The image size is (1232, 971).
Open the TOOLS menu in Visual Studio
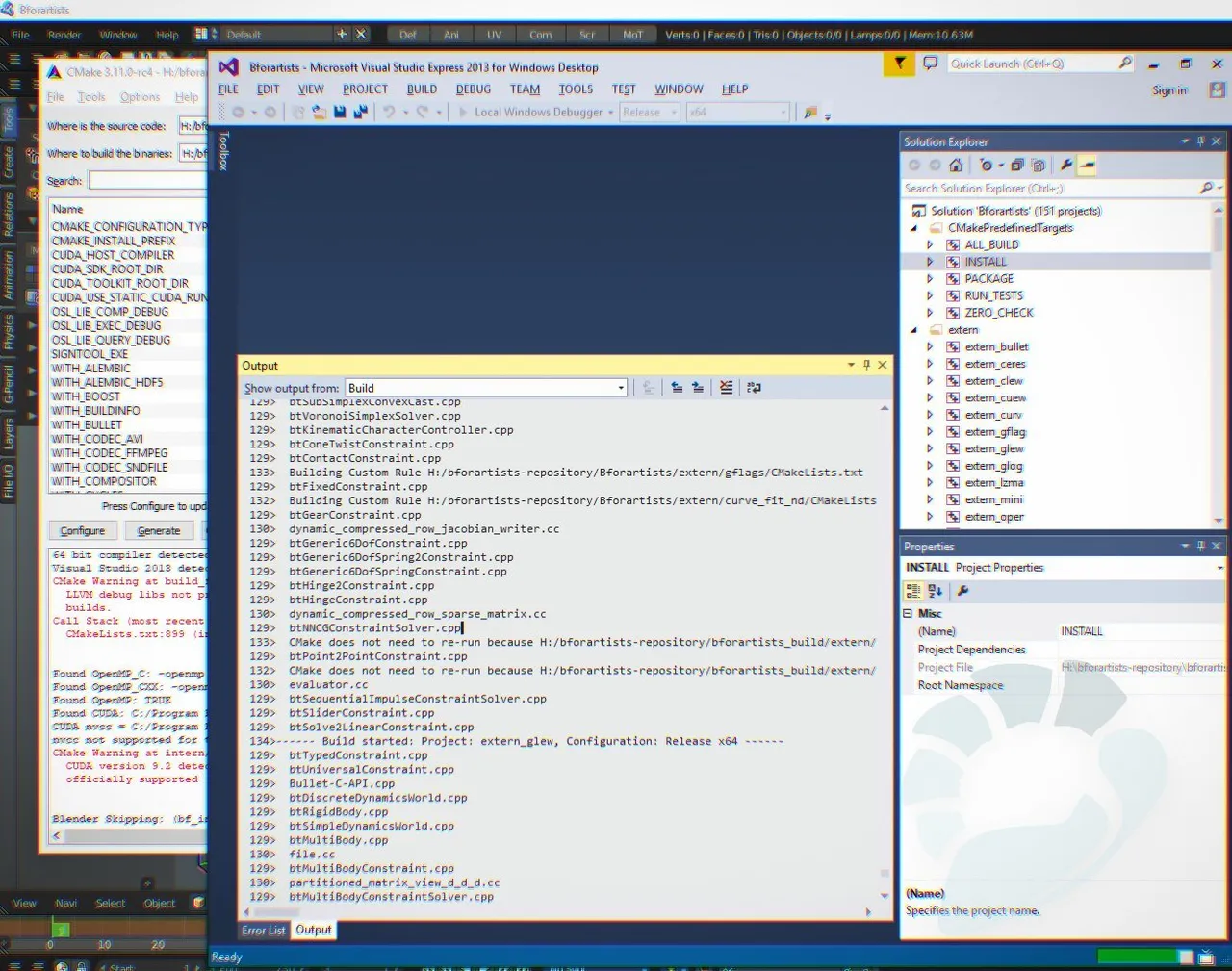pos(576,89)
